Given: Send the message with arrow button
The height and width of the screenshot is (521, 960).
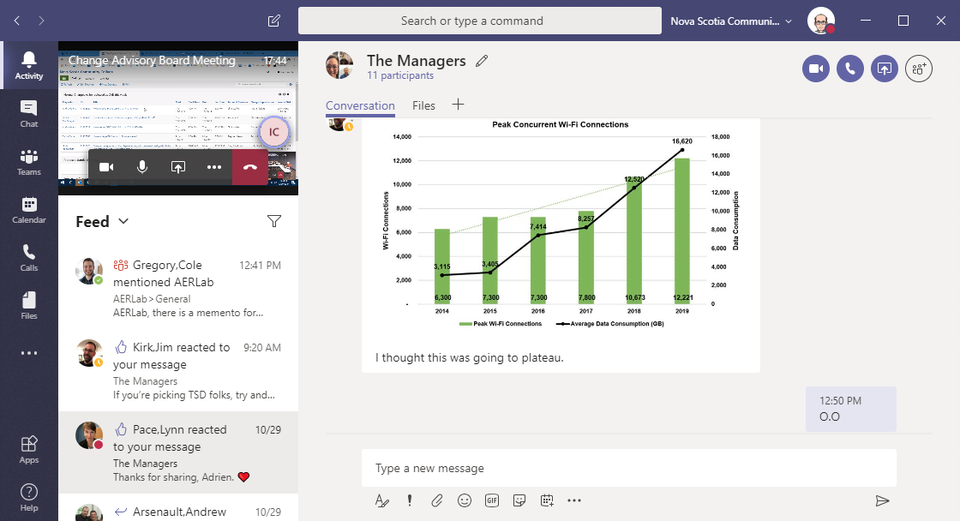Looking at the screenshot, I should tap(881, 500).
